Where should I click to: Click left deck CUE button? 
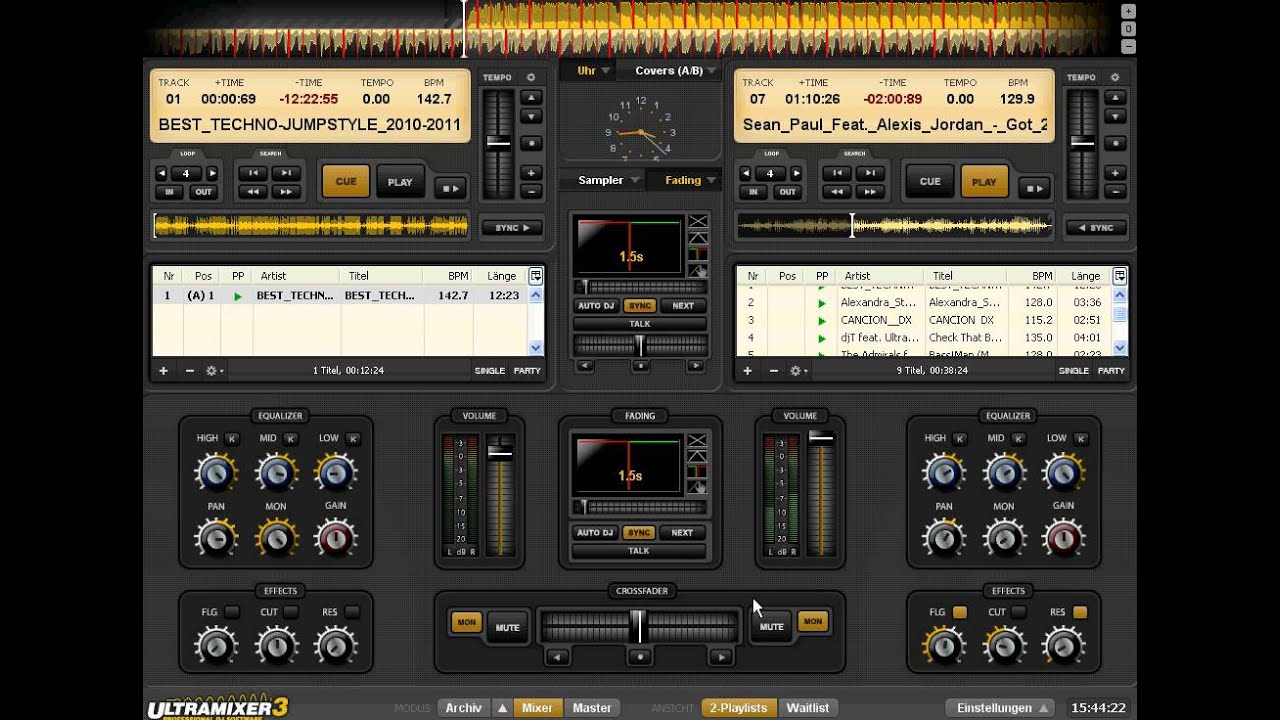click(346, 182)
